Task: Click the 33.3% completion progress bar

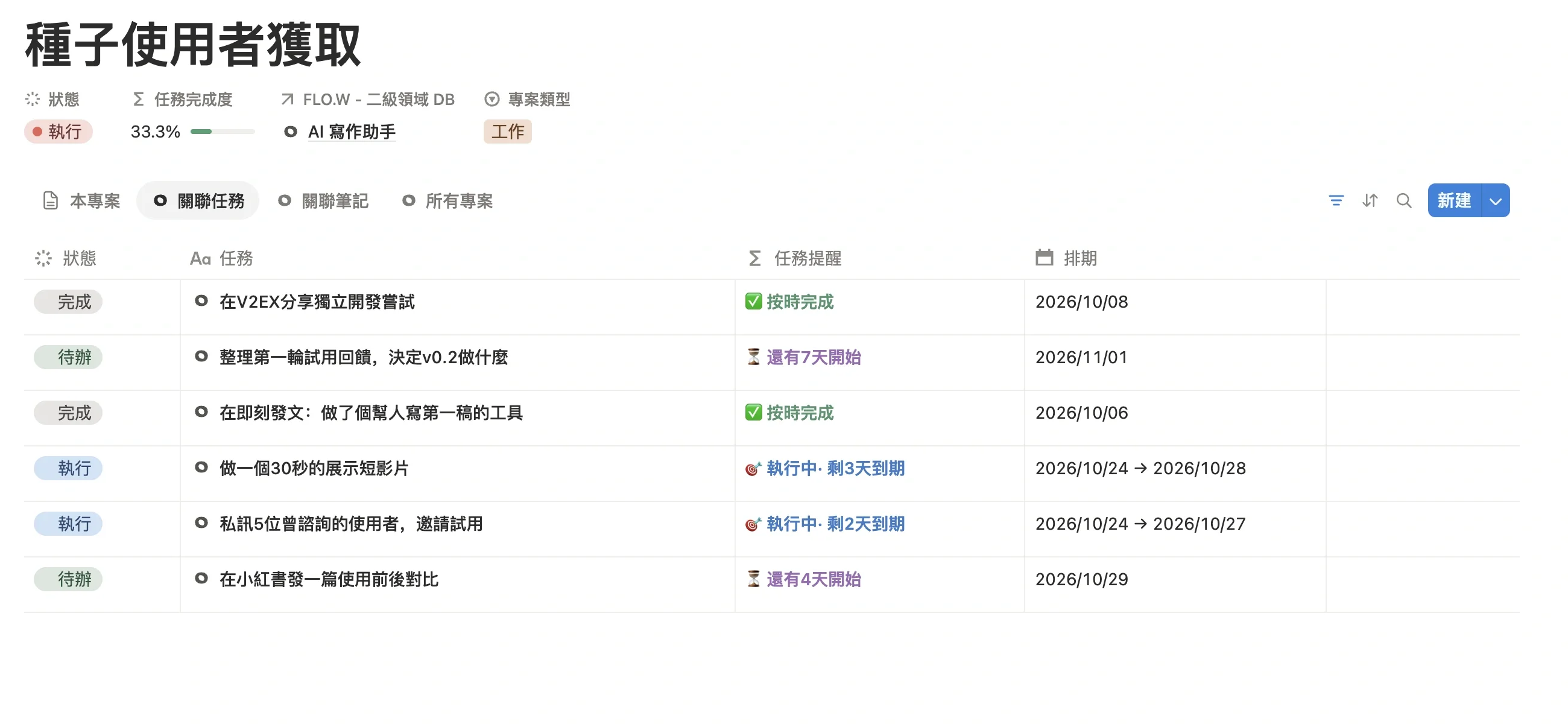Action: click(222, 132)
